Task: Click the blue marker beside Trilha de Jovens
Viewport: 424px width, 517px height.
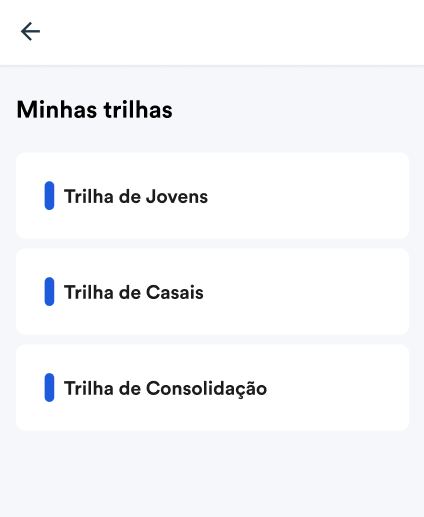Action: coord(49,196)
